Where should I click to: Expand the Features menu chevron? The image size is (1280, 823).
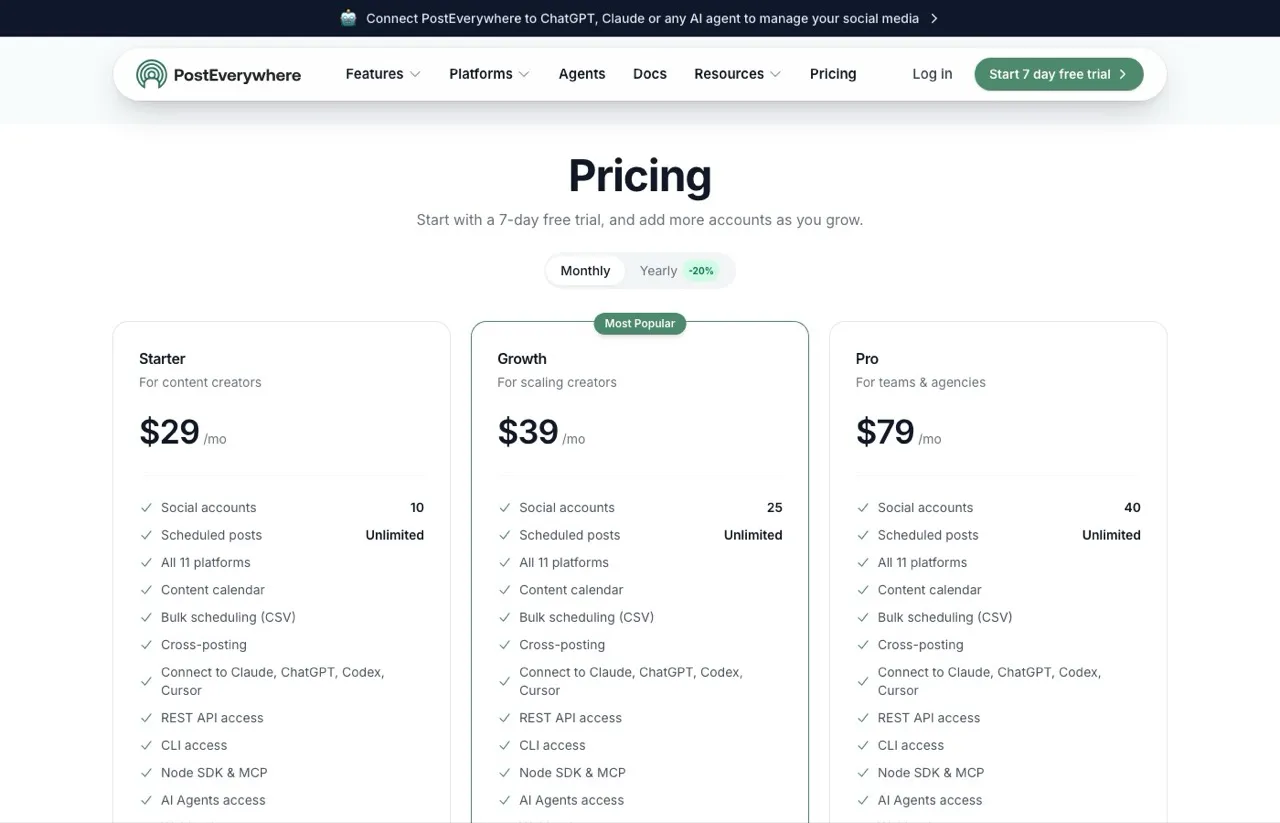[x=415, y=74]
